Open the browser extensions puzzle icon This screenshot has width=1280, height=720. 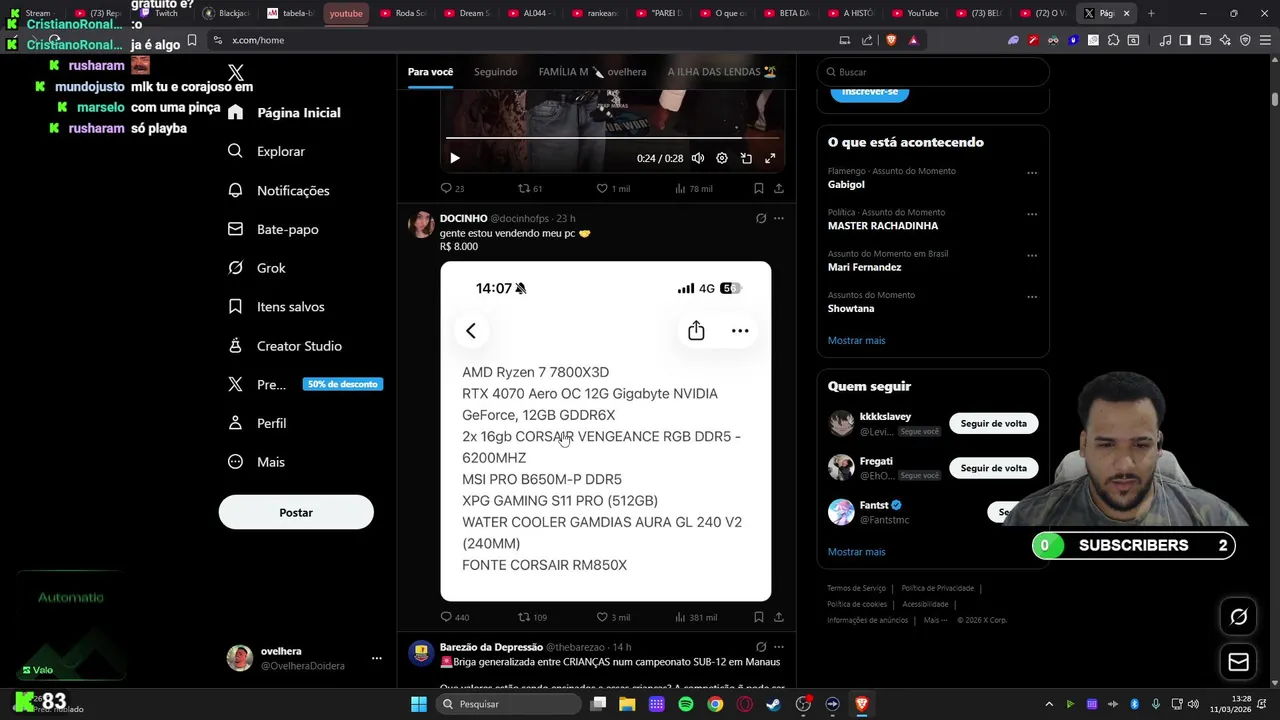click(x=1114, y=40)
